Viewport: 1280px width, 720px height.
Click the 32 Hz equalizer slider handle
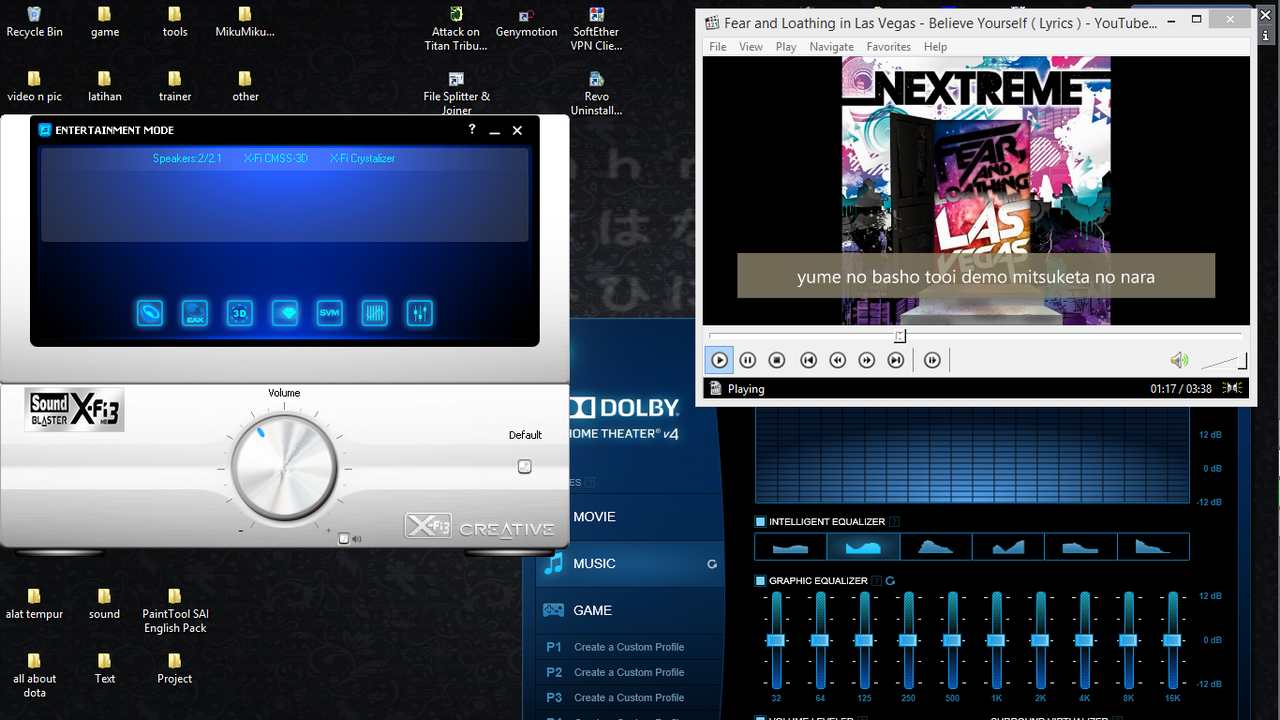click(776, 640)
